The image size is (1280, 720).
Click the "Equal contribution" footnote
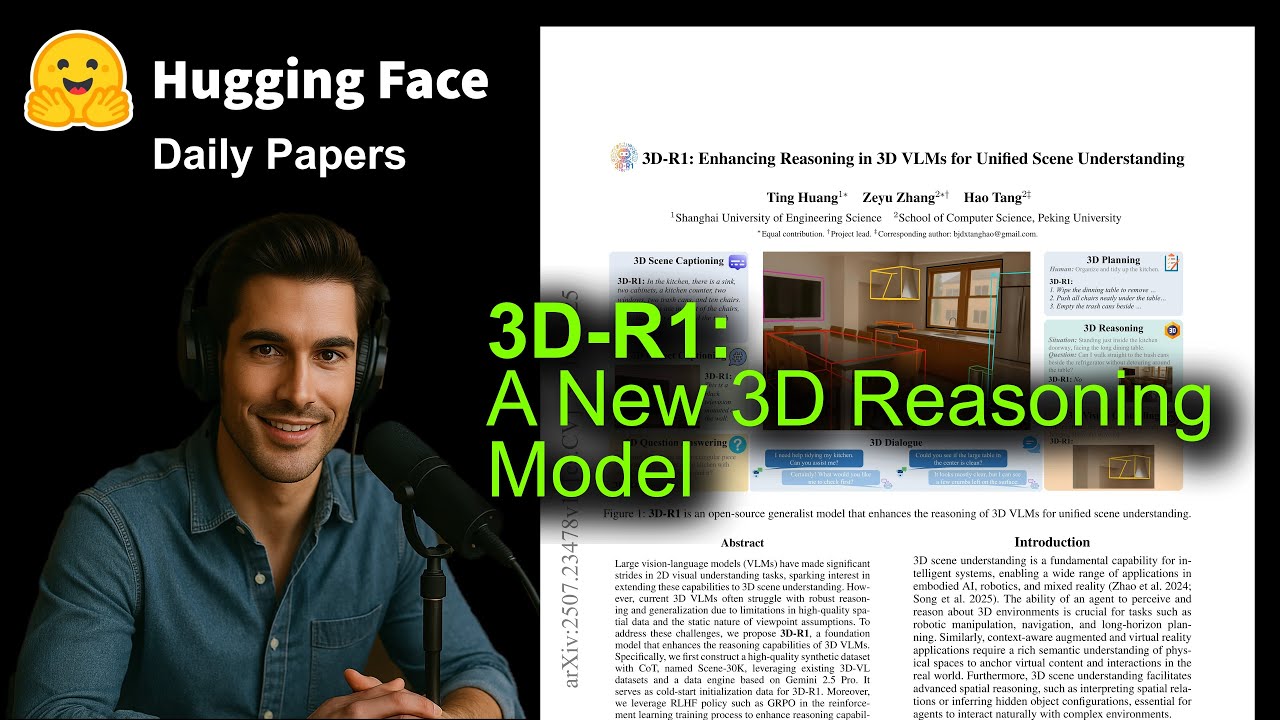click(790, 234)
